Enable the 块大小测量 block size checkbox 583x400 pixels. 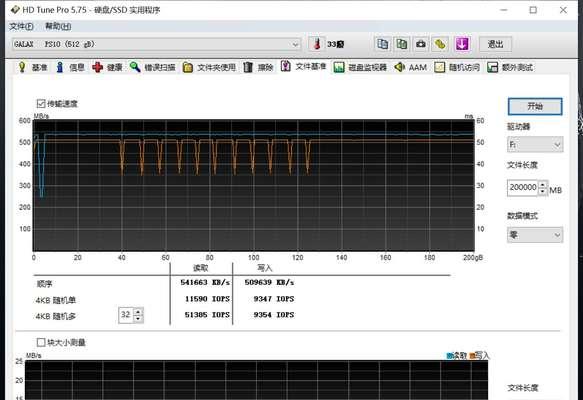coord(41,342)
